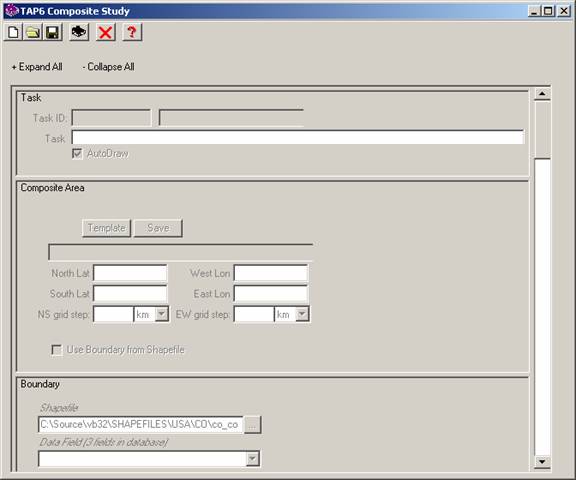Click the New document toolbar icon

coord(14,32)
